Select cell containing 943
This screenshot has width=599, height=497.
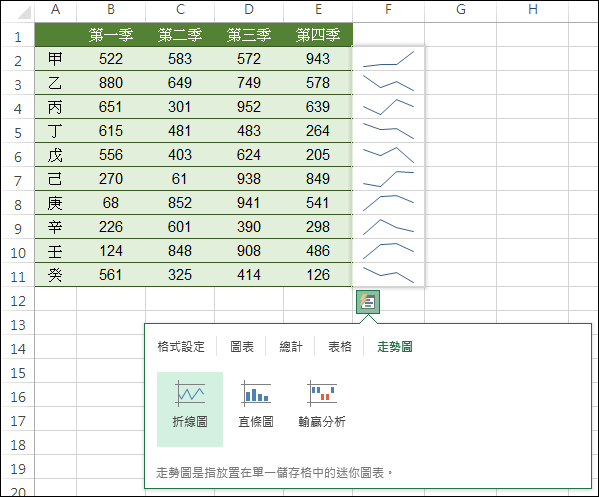click(x=318, y=59)
